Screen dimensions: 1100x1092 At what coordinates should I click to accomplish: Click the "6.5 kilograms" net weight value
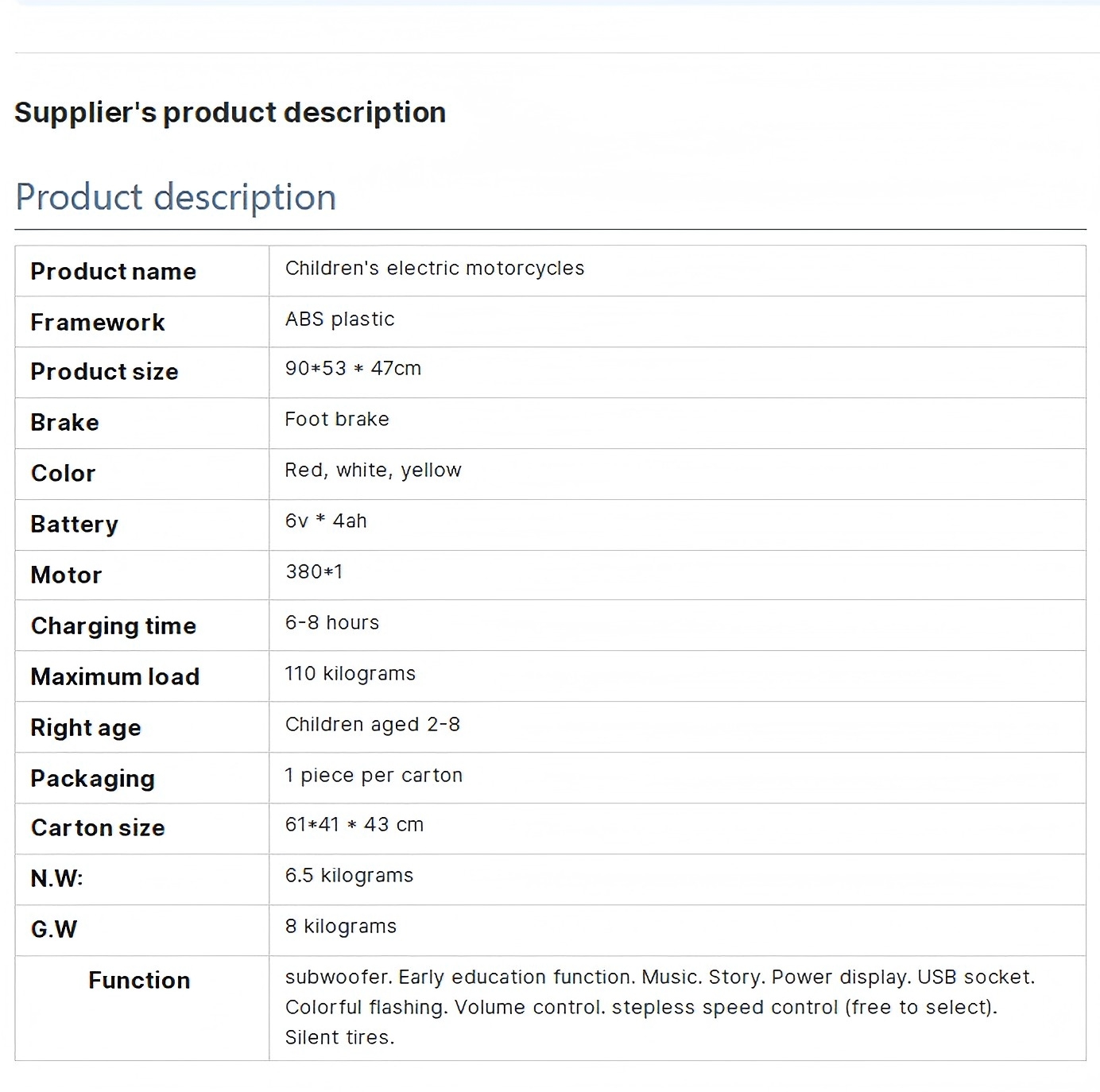349,876
